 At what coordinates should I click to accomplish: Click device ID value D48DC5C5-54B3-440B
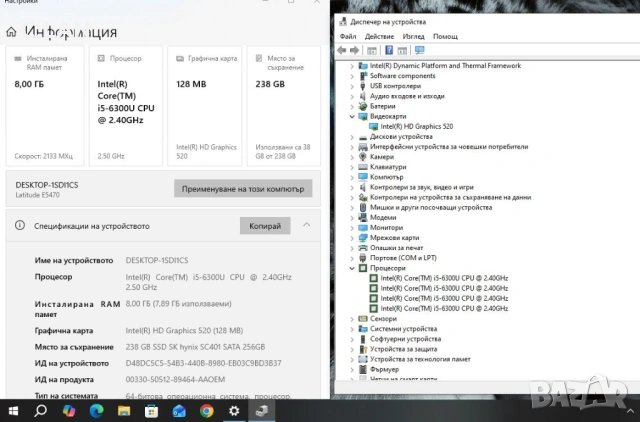pyautogui.click(x=203, y=363)
